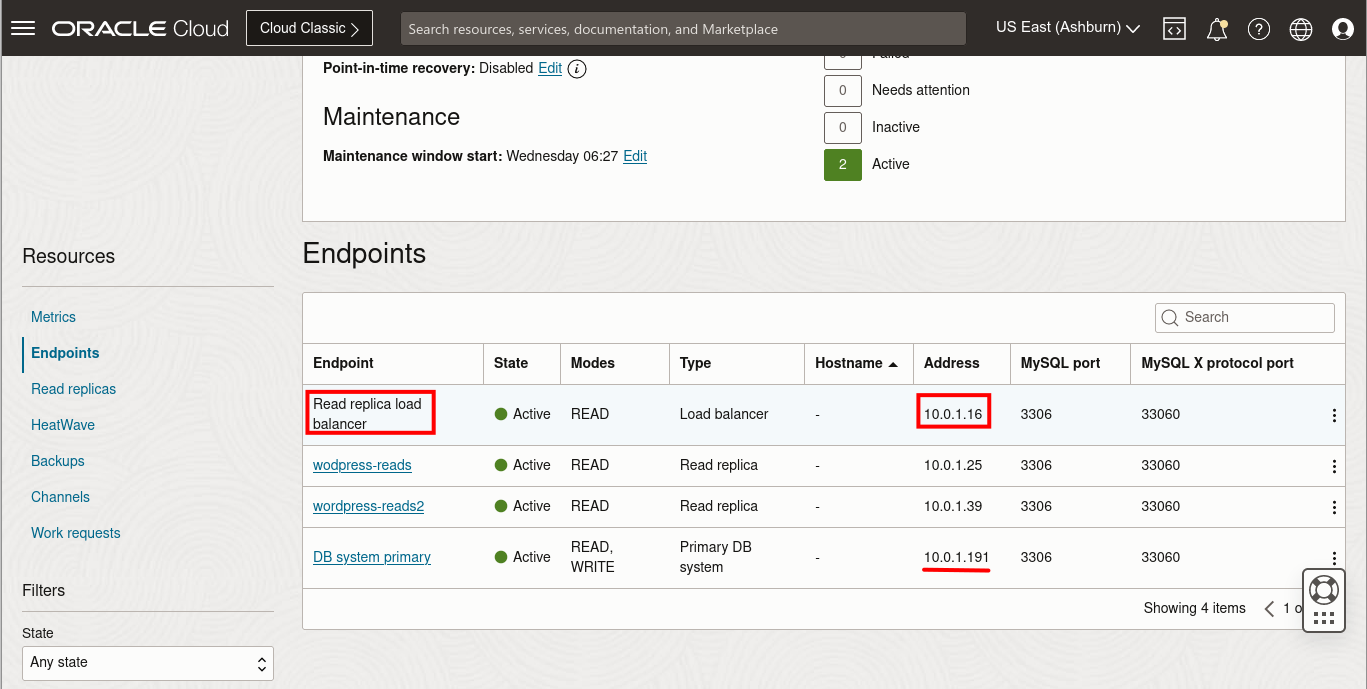Open actions menu for DB system primary row
Viewport: 1367px width, 689px height.
tap(1334, 557)
